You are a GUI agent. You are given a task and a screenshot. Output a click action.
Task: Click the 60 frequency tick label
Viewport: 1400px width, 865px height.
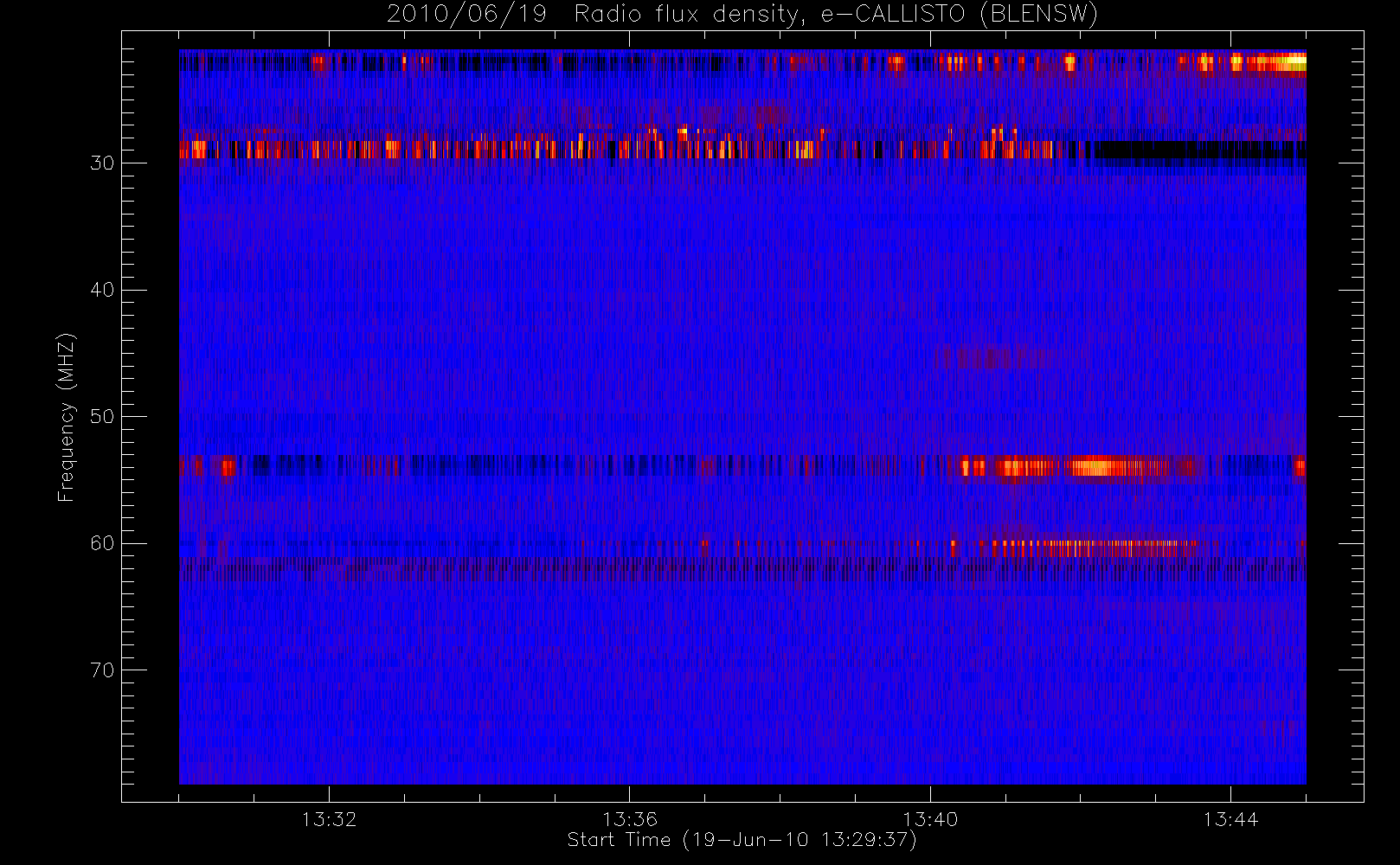pos(102,543)
